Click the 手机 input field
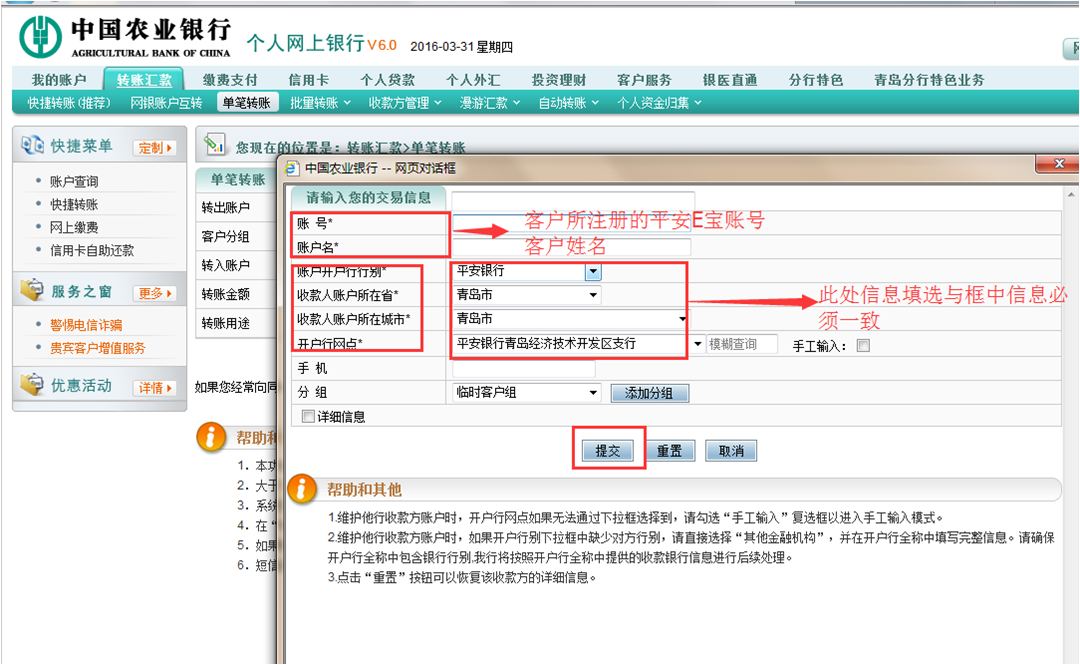 (x=523, y=369)
